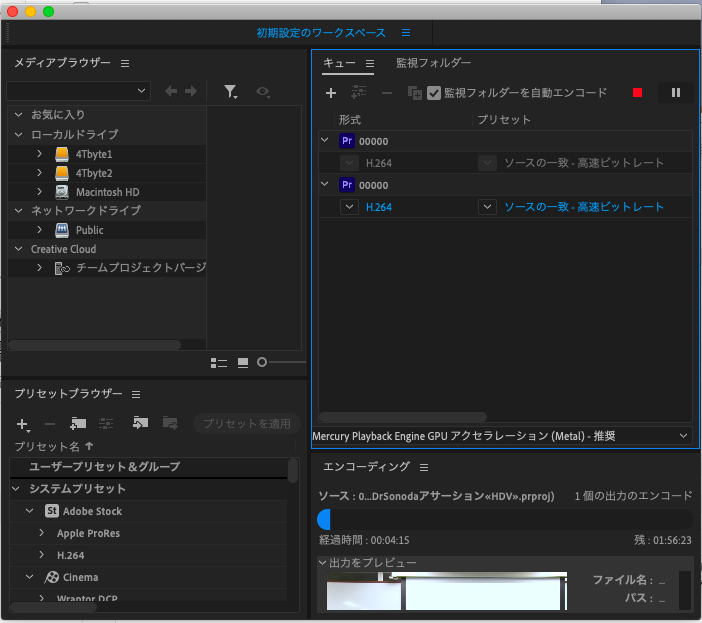Click the preset browser vertical scrollbar

[293, 470]
